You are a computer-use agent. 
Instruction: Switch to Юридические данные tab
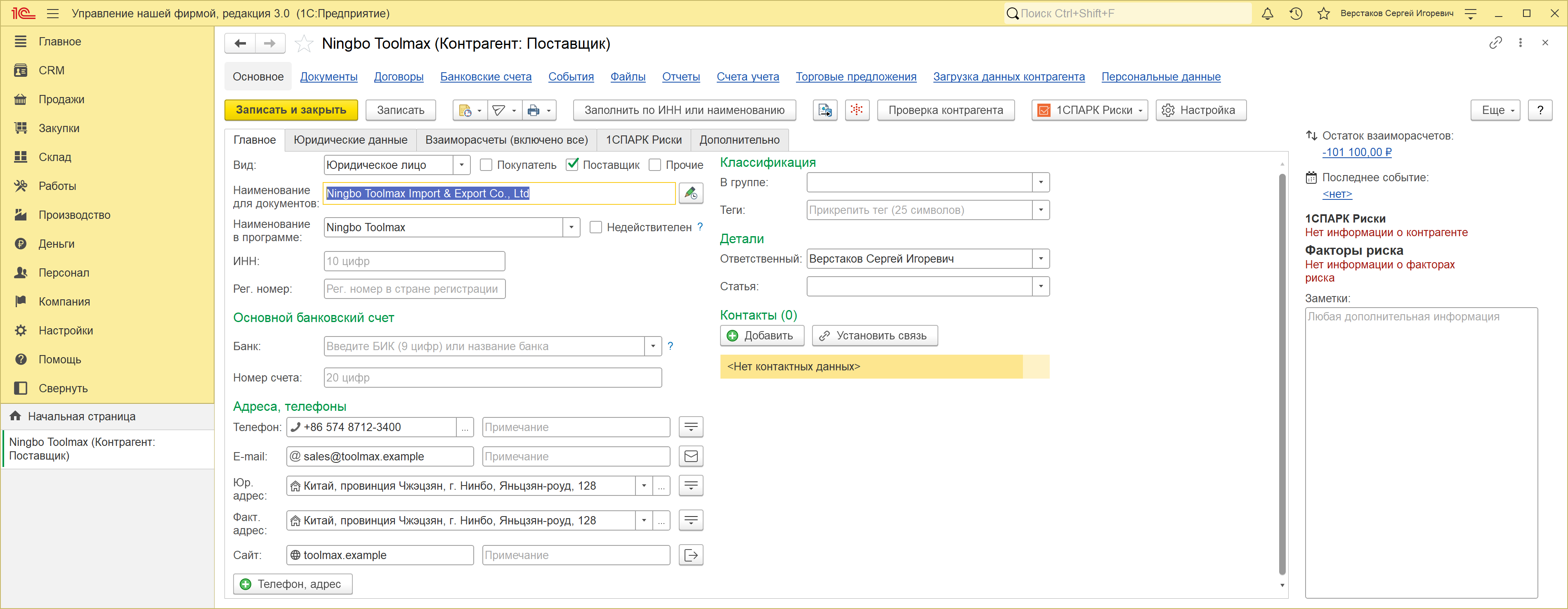tap(351, 140)
